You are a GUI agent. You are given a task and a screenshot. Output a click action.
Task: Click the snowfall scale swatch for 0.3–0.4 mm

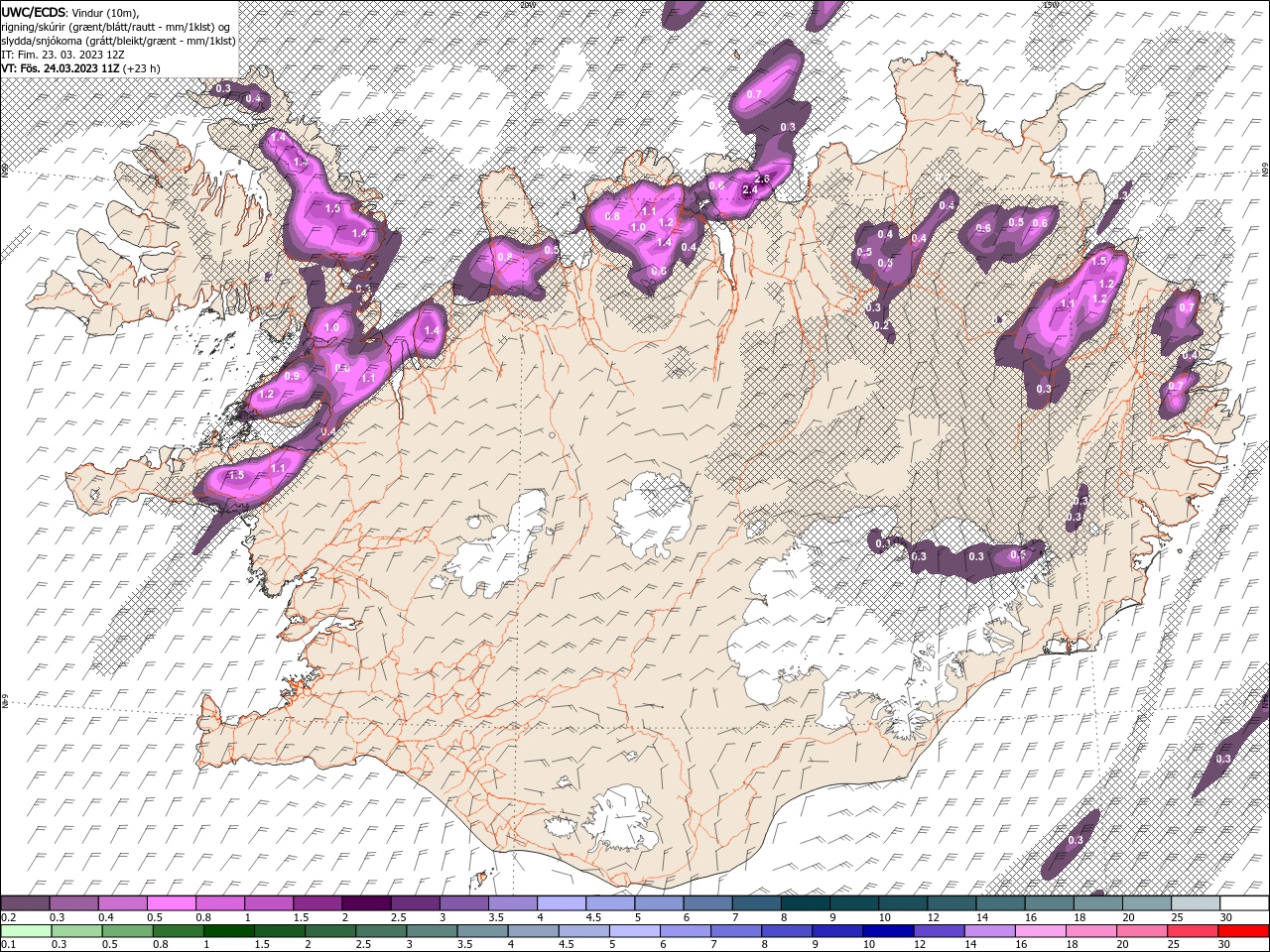(x=74, y=903)
